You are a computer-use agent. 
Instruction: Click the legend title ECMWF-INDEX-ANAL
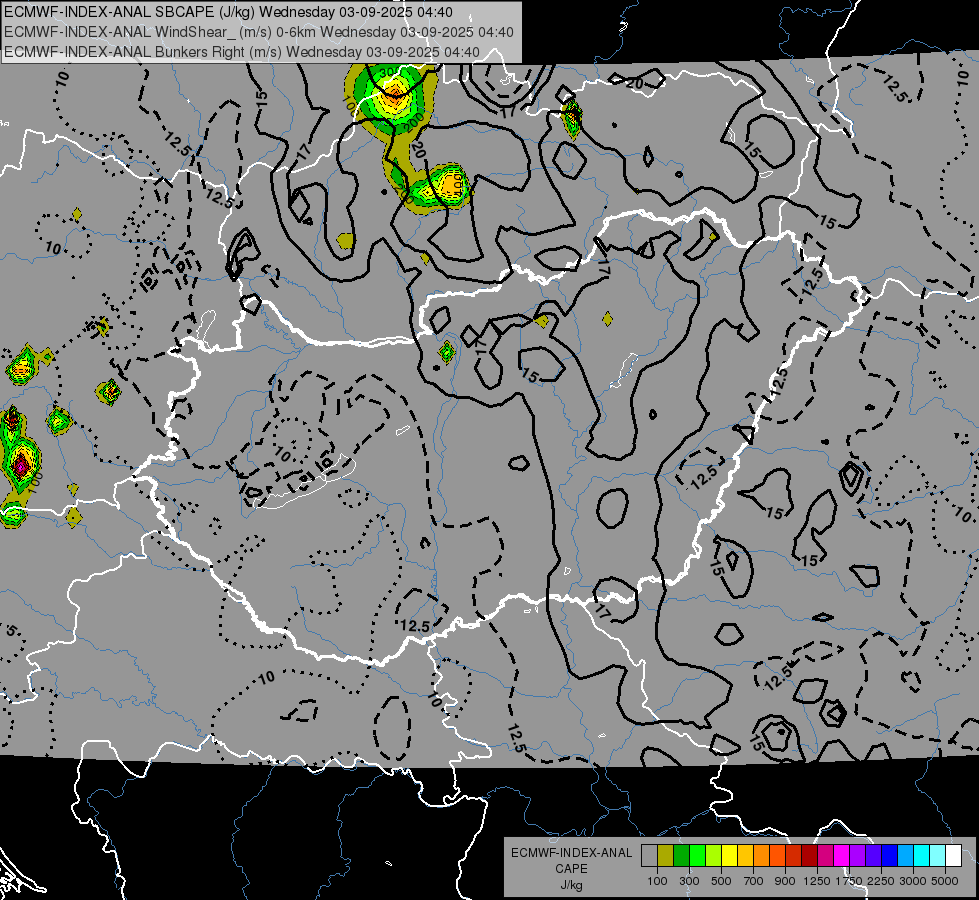pos(571,853)
